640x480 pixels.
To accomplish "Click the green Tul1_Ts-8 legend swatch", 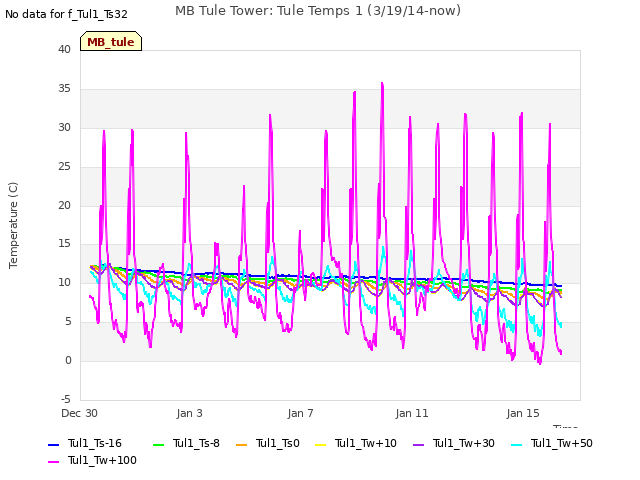I will [158, 444].
